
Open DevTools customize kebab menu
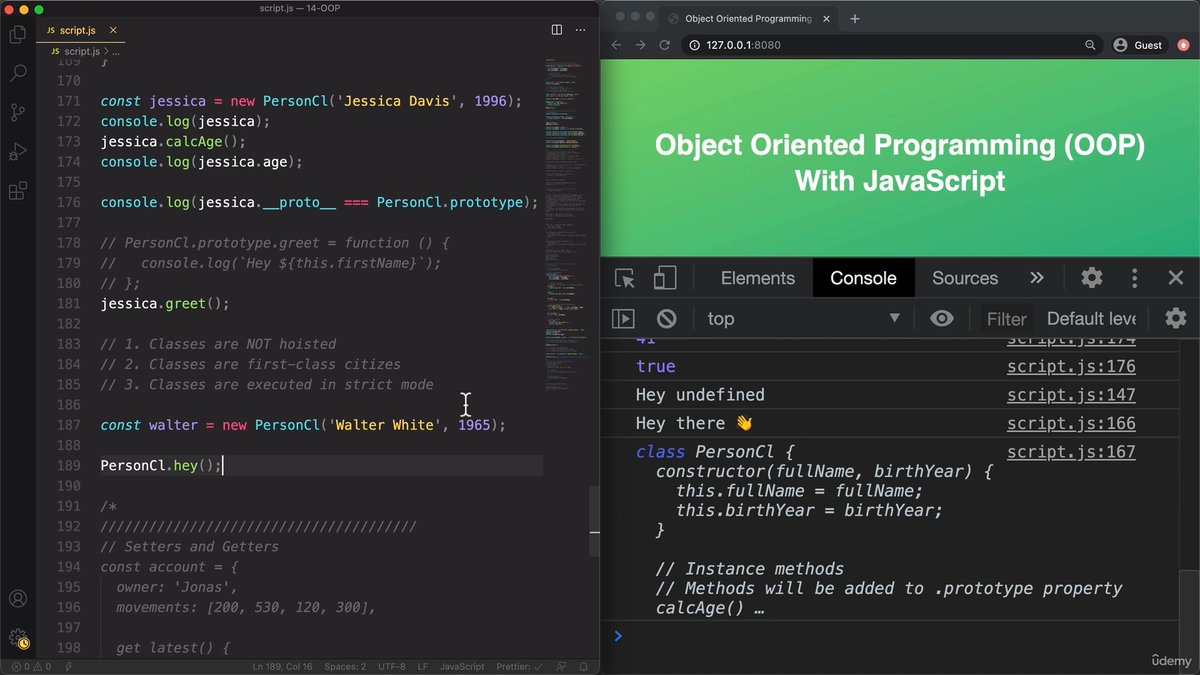click(1134, 278)
